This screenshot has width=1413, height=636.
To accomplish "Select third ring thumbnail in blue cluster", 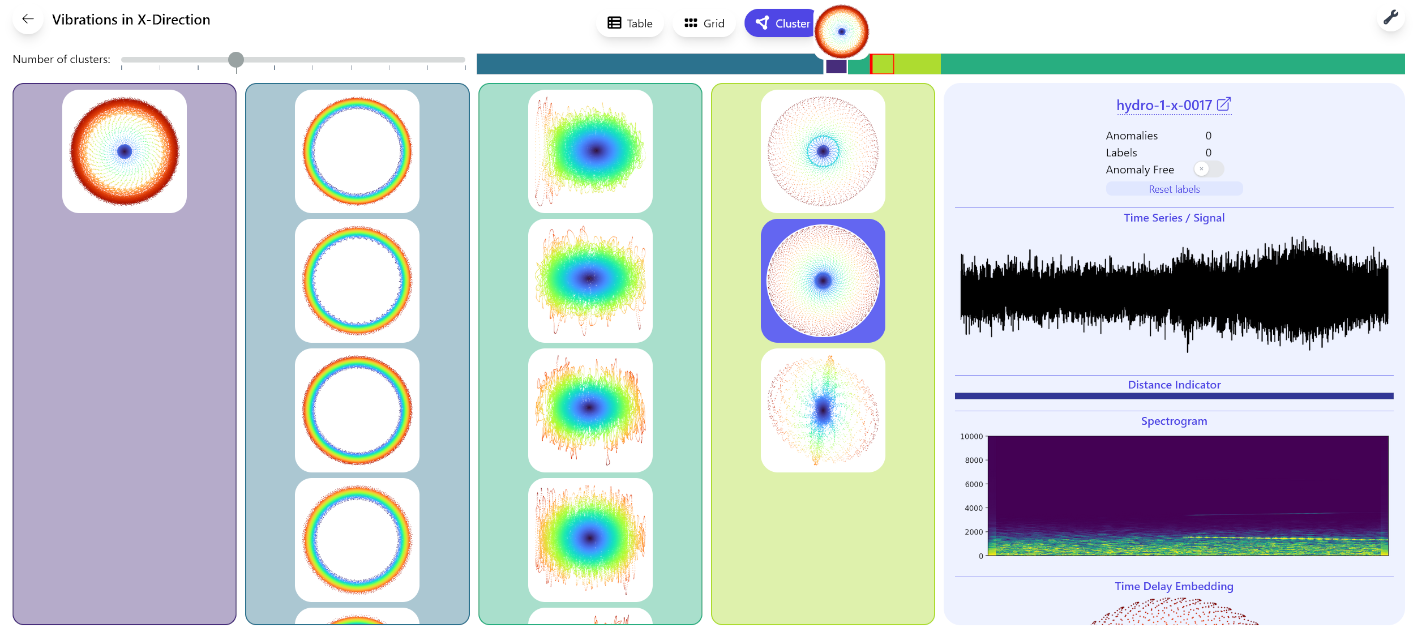I will [x=357, y=410].
